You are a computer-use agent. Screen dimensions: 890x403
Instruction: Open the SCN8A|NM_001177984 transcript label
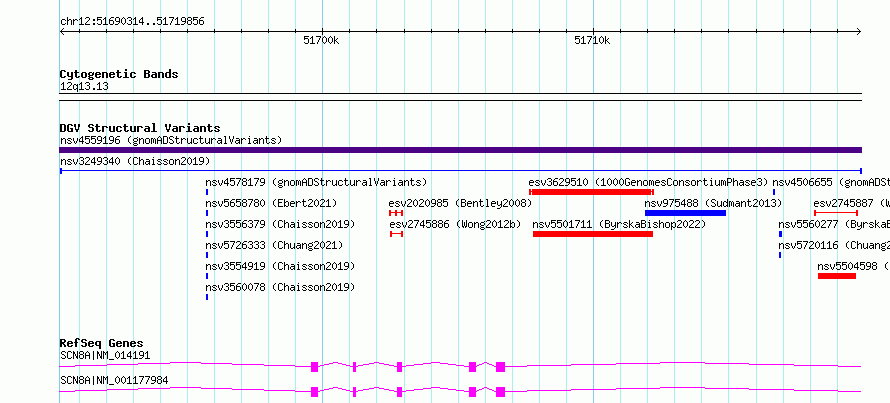point(114,380)
